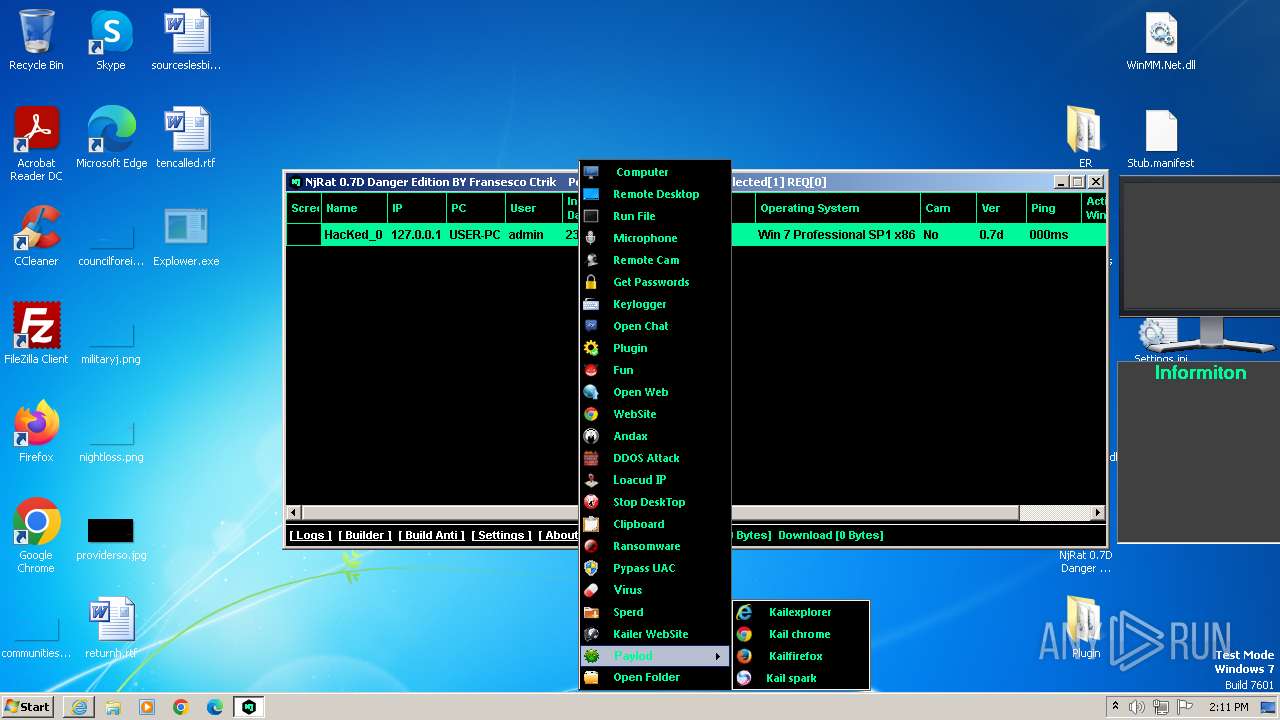1280x720 pixels.
Task: Select the Acrobat Reader DC desktop icon
Action: (36, 144)
